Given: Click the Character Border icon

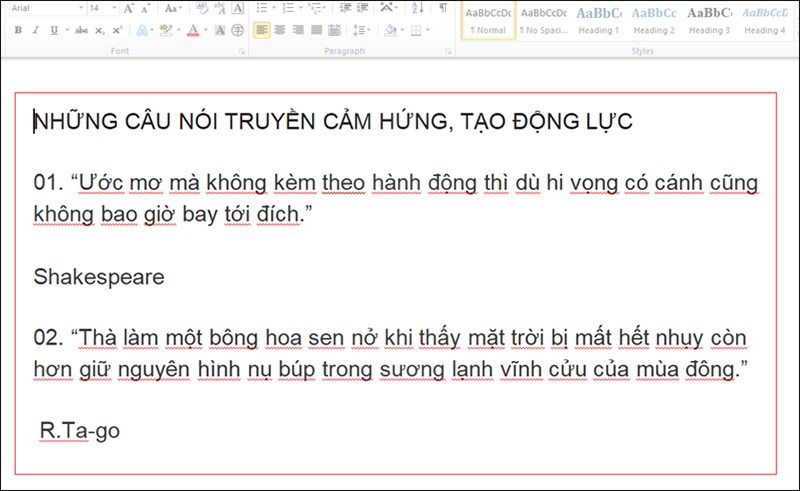Looking at the screenshot, I should coord(238,8).
